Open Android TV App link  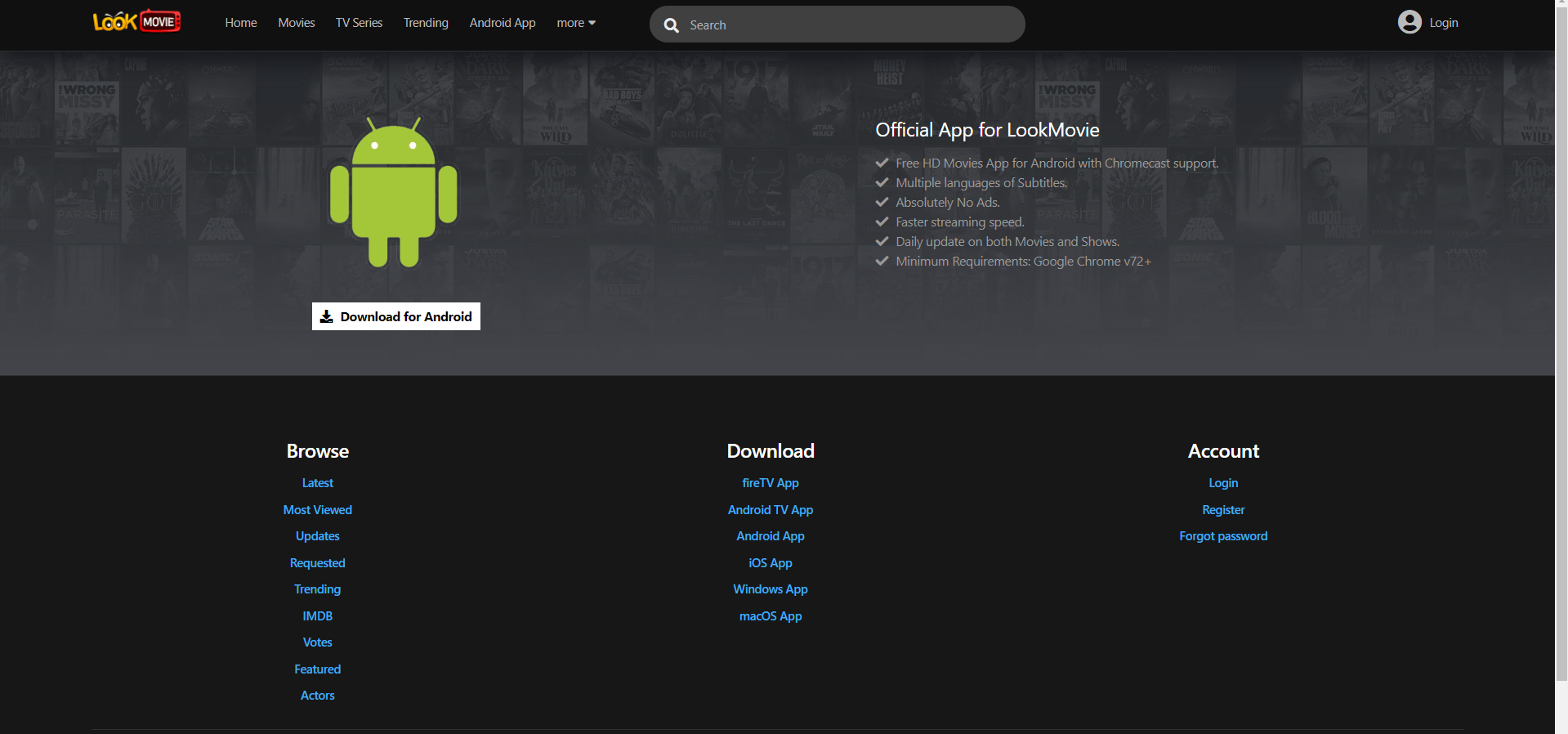(771, 510)
